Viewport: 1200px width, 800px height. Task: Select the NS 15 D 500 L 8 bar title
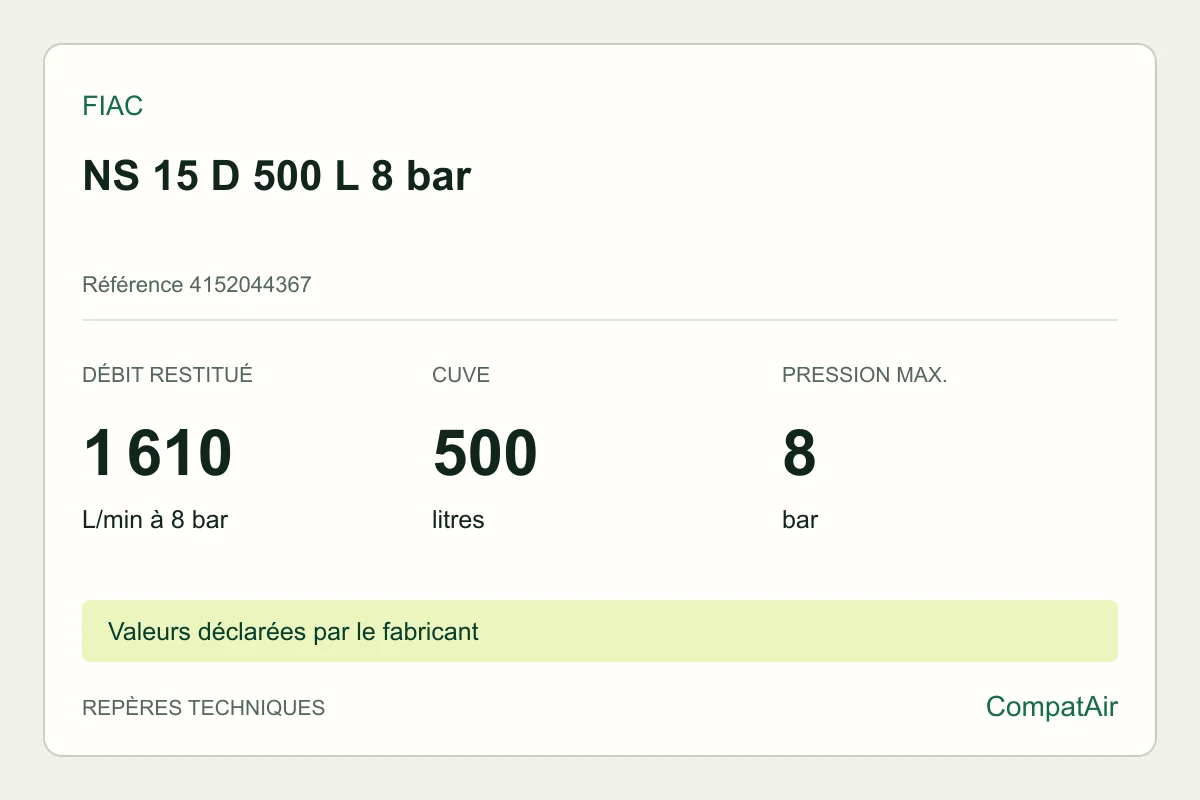pos(276,176)
